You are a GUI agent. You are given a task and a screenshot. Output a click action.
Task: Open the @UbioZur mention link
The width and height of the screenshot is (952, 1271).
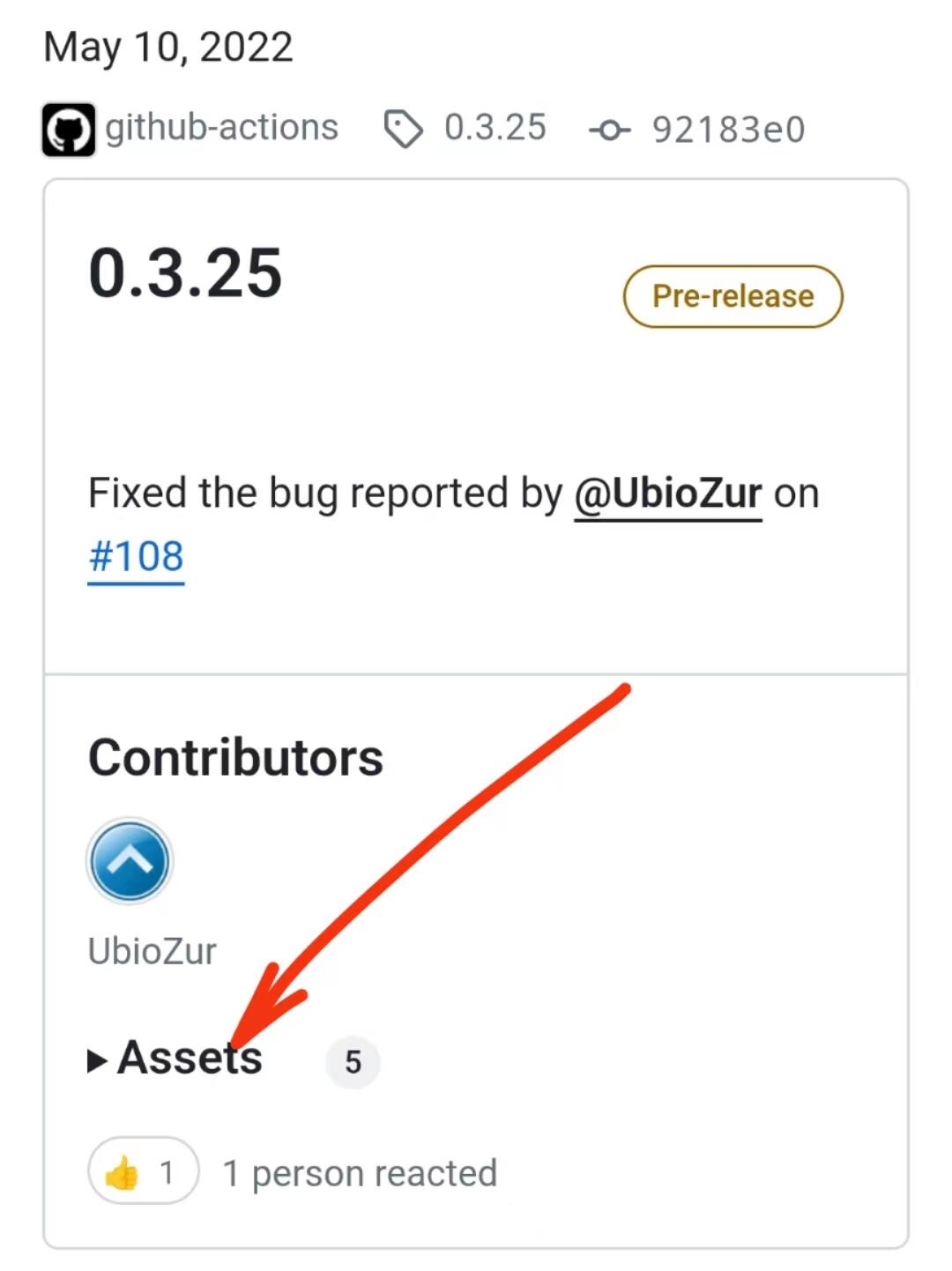tap(667, 494)
